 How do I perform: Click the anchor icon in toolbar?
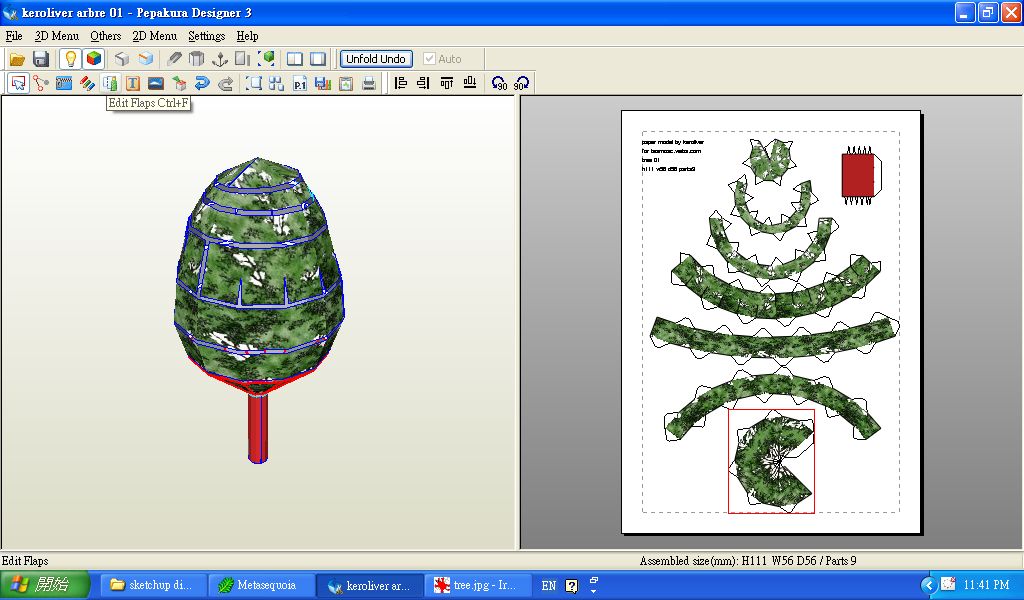coord(220,59)
